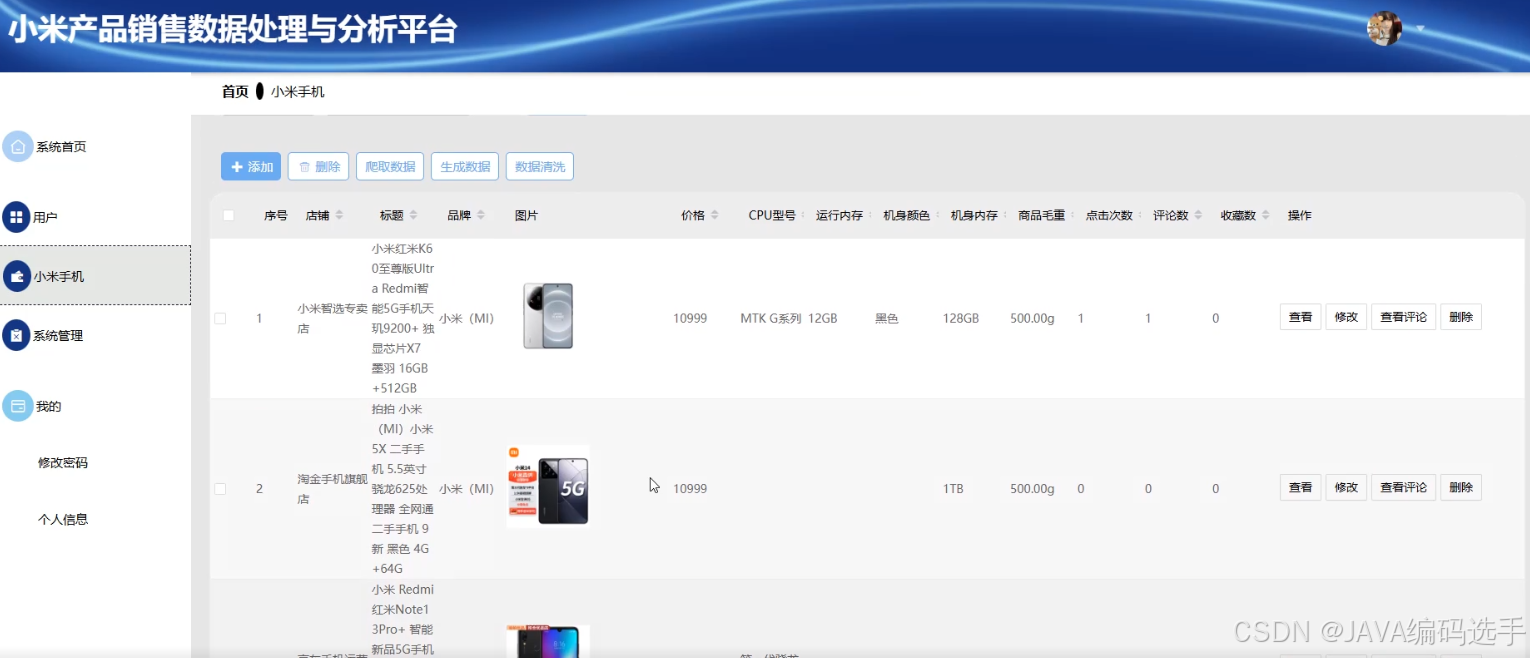The image size is (1530, 658).
Task: Click the 小米手机 sidebar icon
Action: [16, 276]
